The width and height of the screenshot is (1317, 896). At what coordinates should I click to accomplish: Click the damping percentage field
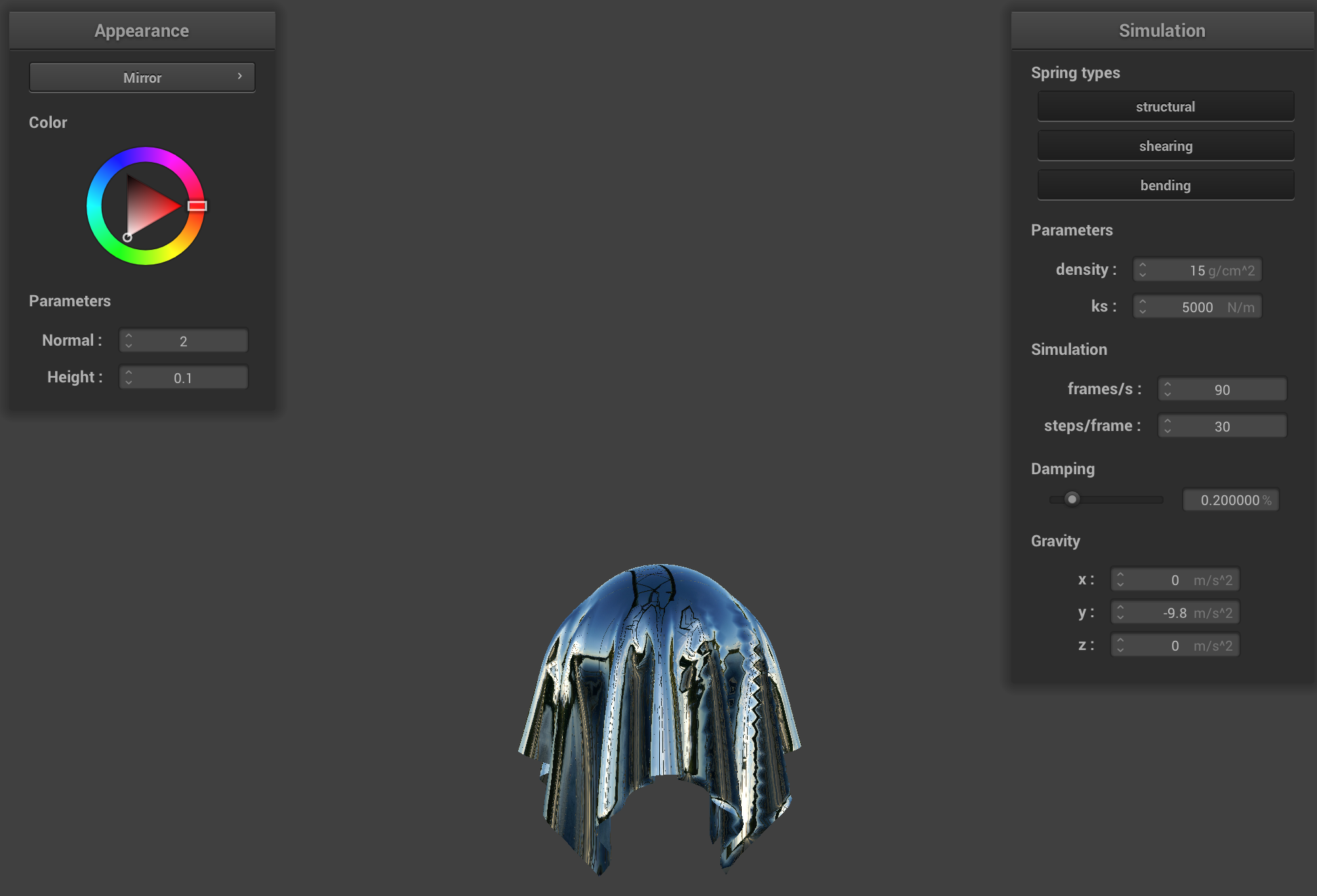click(x=1231, y=500)
